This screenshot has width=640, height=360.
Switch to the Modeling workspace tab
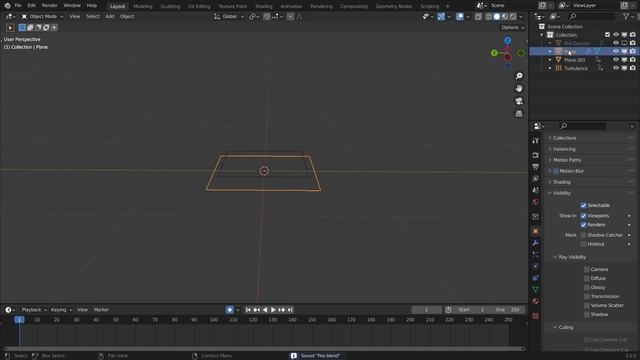point(142,6)
